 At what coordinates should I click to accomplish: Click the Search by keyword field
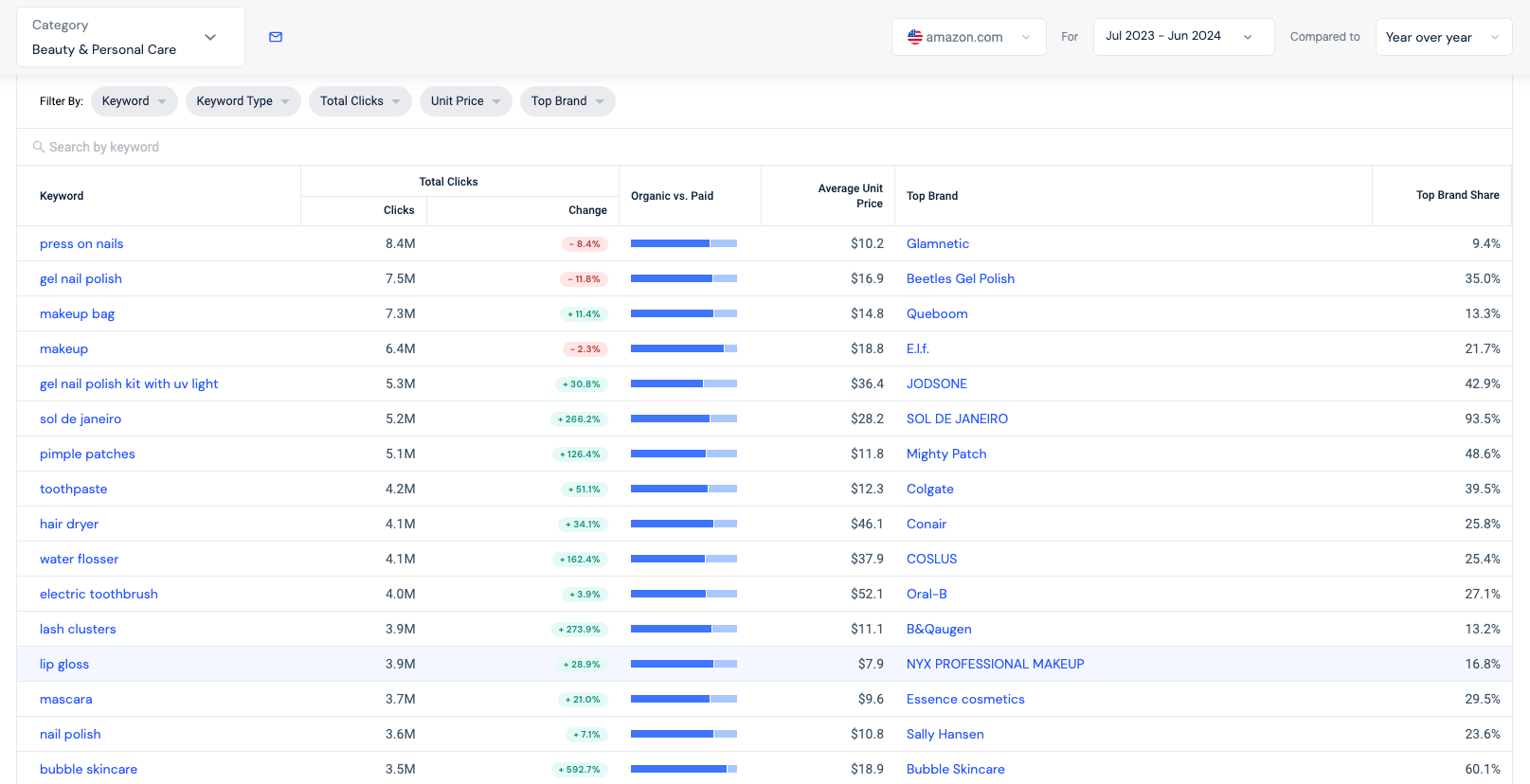pyautogui.click(x=765, y=147)
